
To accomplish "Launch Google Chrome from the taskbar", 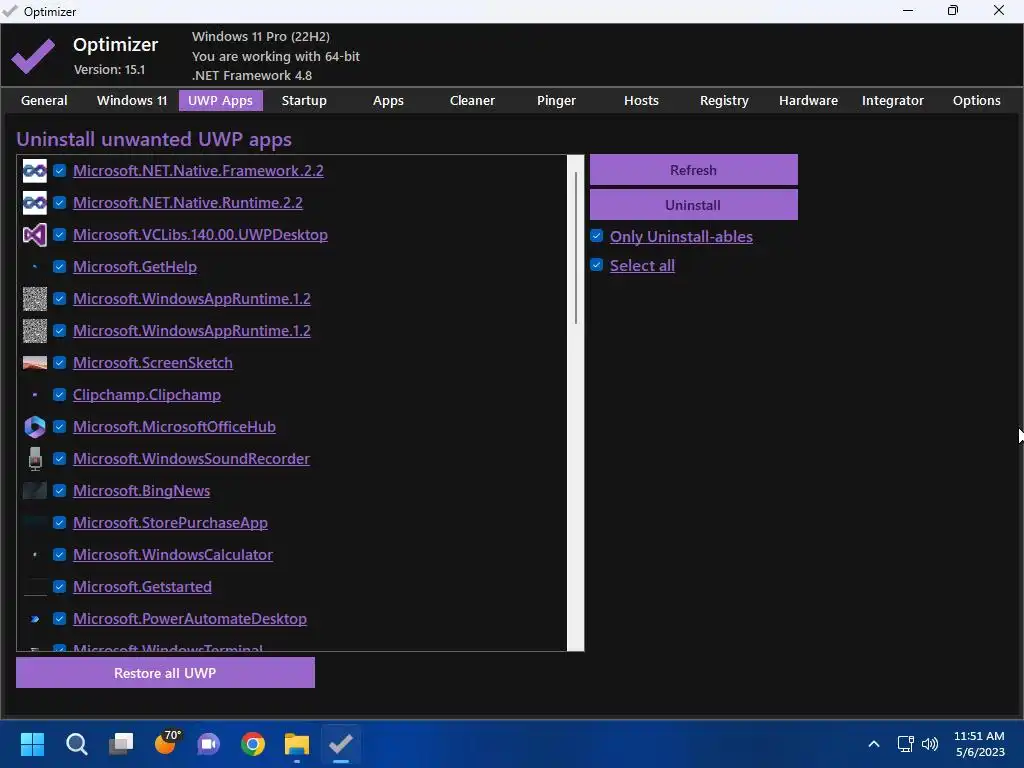I will (x=253, y=744).
